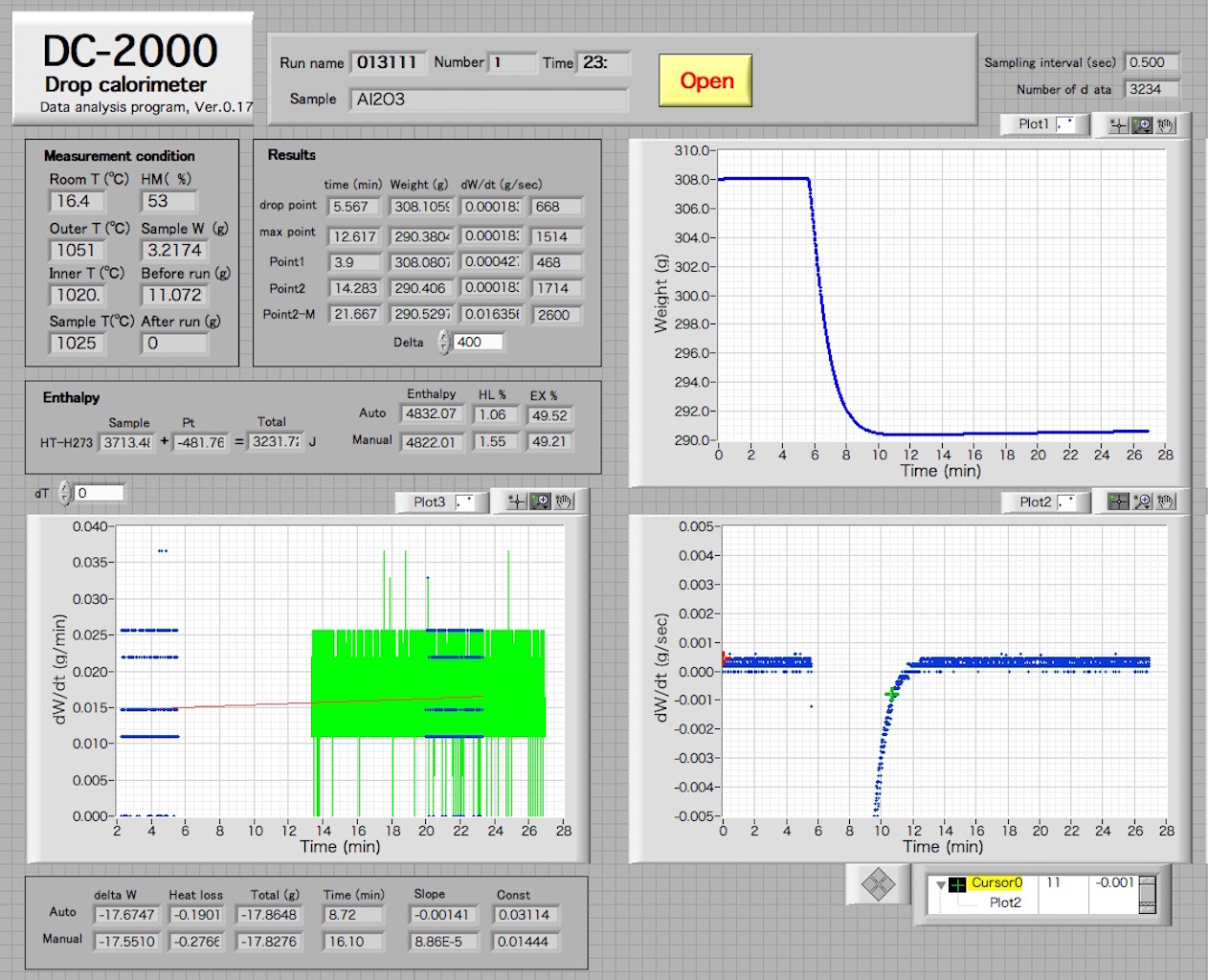The width and height of the screenshot is (1208, 980).
Task: Select the hand pan tool for Plot3
Action: (x=564, y=501)
